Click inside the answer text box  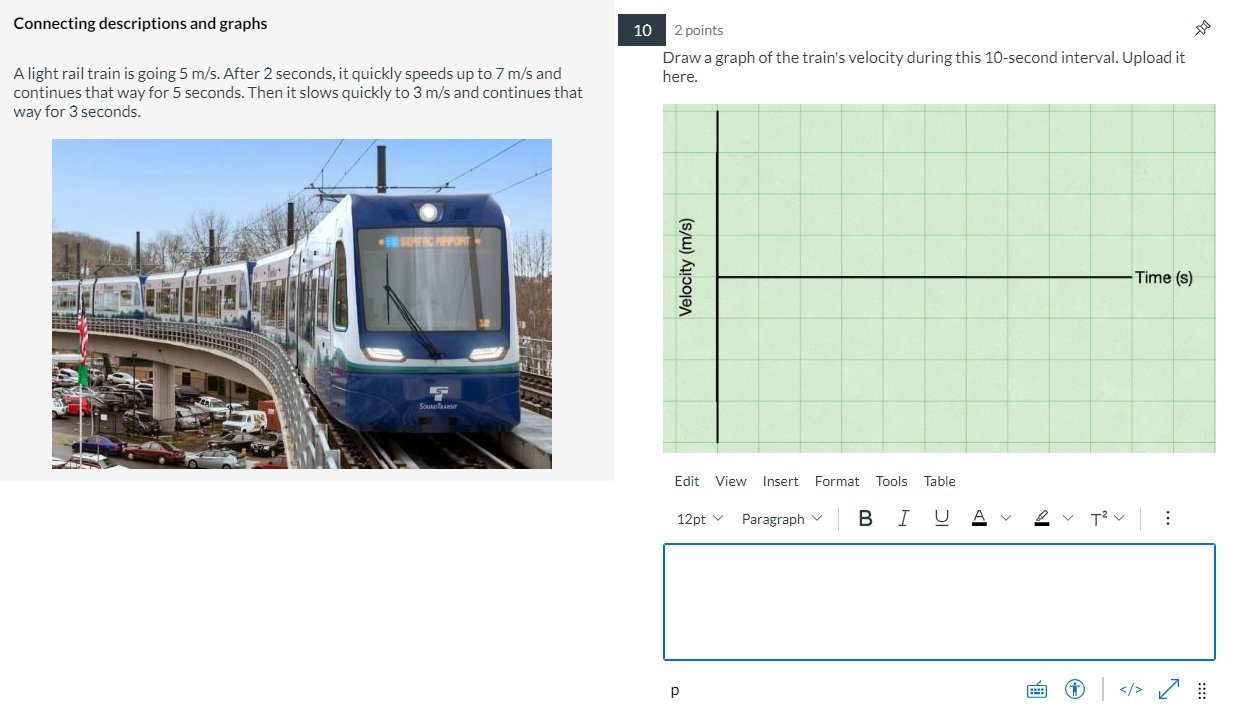tap(938, 600)
